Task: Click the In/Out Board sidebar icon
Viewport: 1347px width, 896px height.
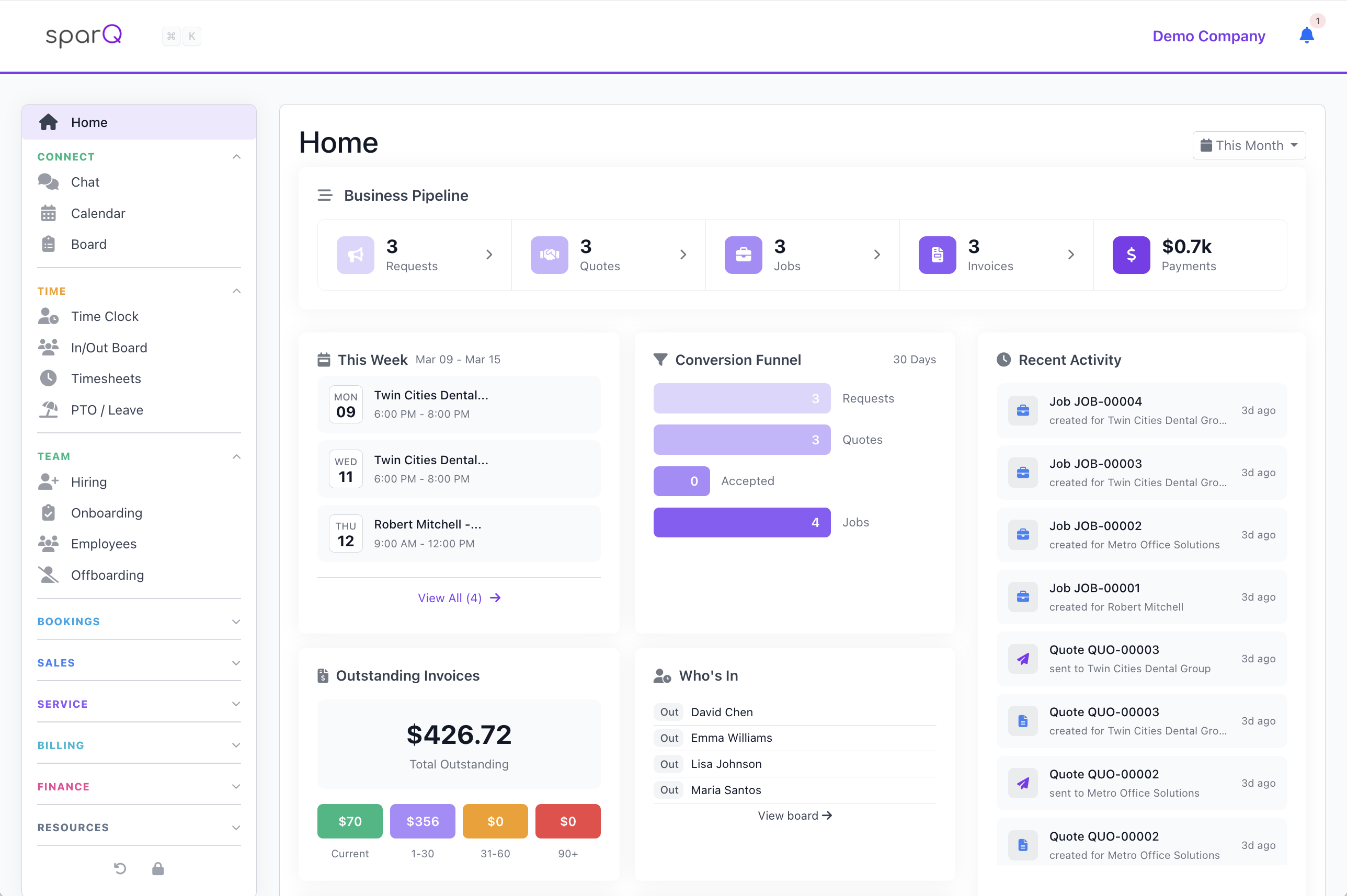Action: pos(49,347)
